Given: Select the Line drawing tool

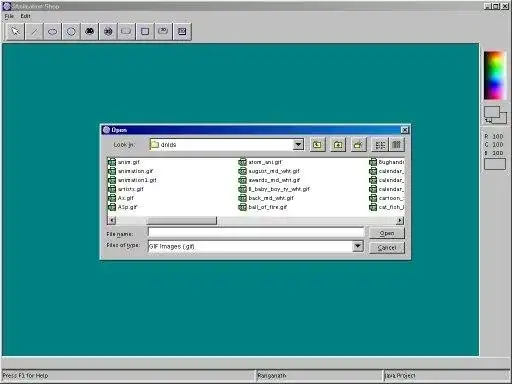Looking at the screenshot, I should point(34,32).
